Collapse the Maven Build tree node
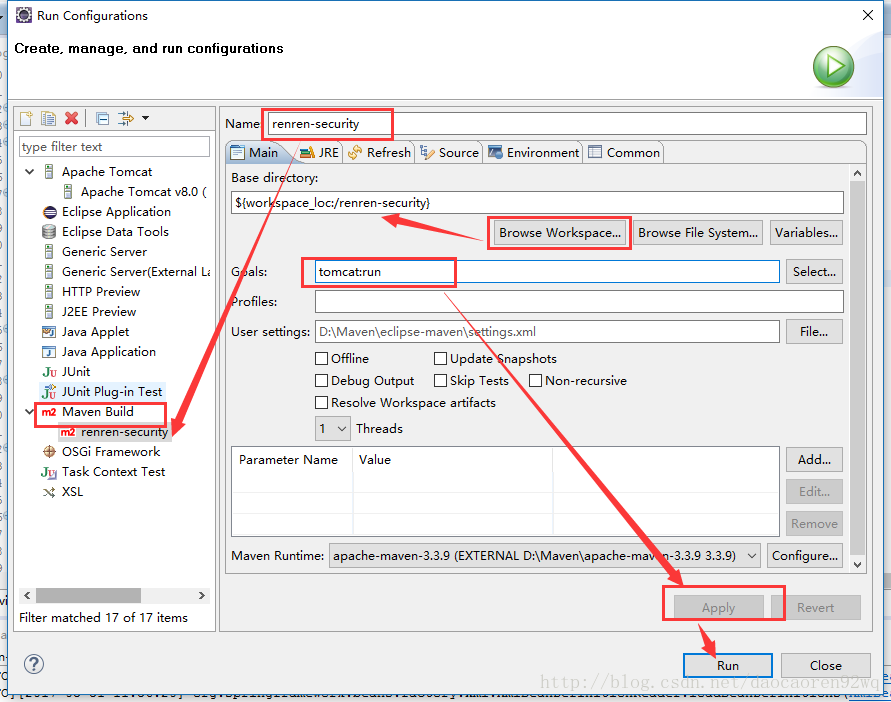The height and width of the screenshot is (702, 891). tap(30, 412)
